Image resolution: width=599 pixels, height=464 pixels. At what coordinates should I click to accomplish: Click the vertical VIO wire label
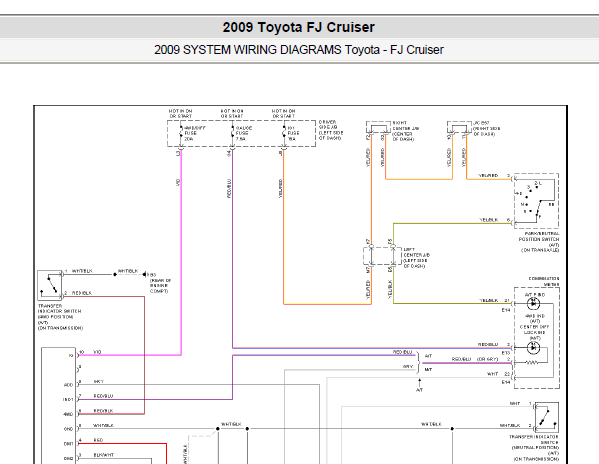point(178,182)
